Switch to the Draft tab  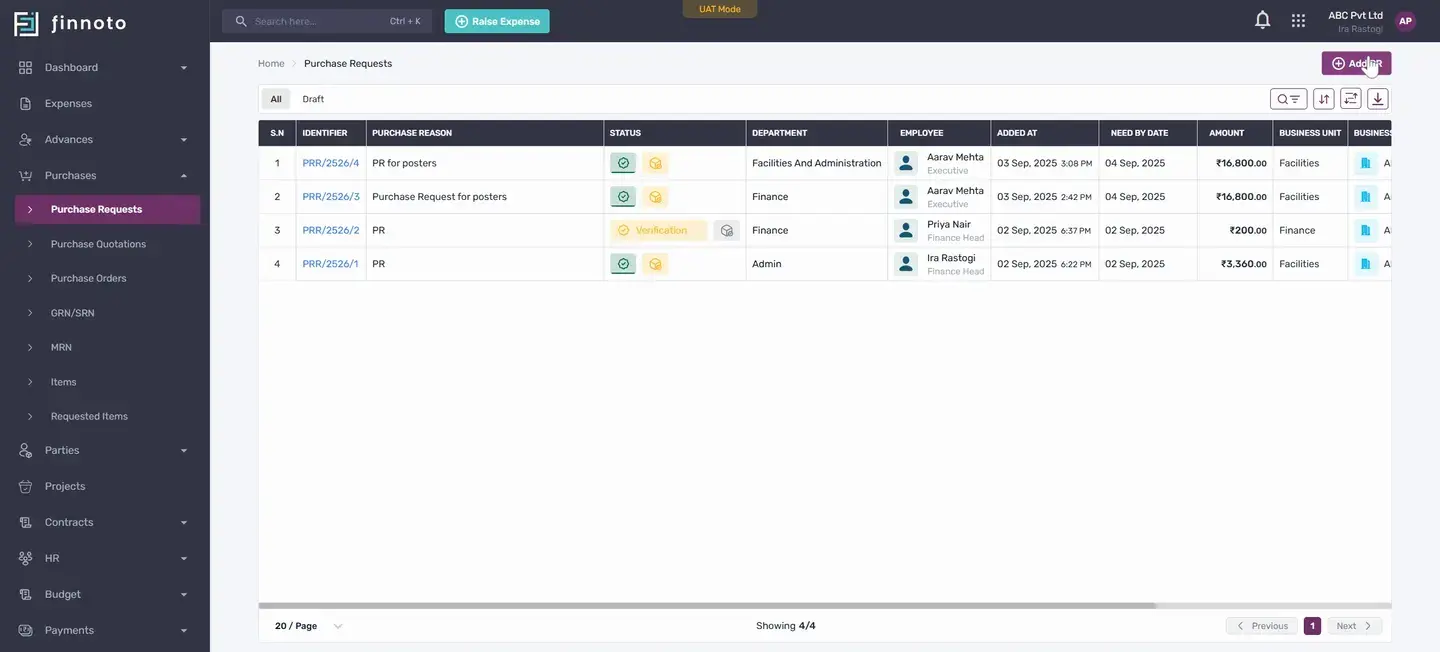coord(313,99)
